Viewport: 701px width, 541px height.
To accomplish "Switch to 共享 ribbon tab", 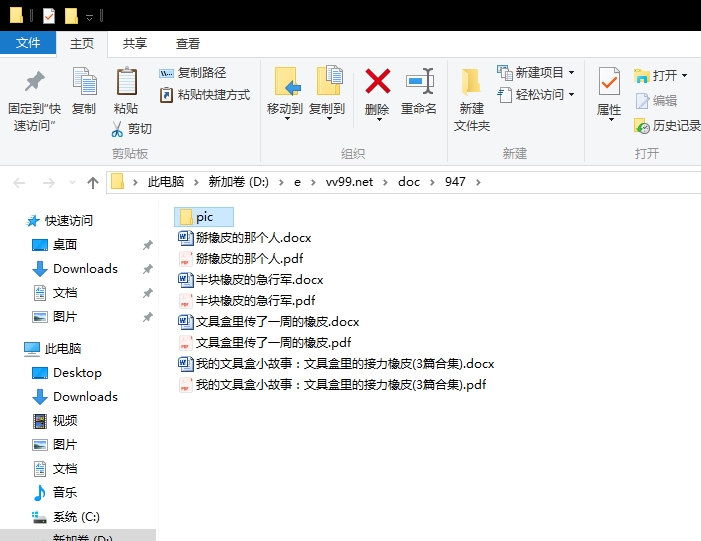I will click(135, 44).
